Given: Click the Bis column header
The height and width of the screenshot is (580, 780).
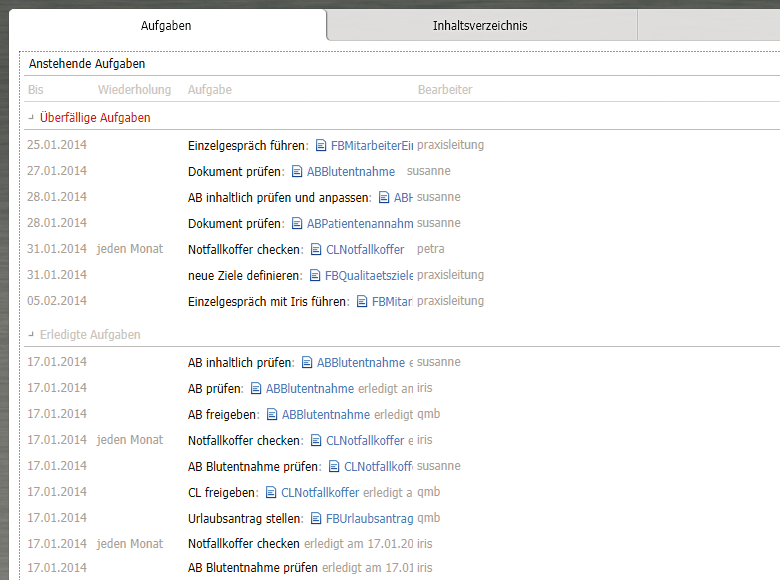Looking at the screenshot, I should click(36, 90).
